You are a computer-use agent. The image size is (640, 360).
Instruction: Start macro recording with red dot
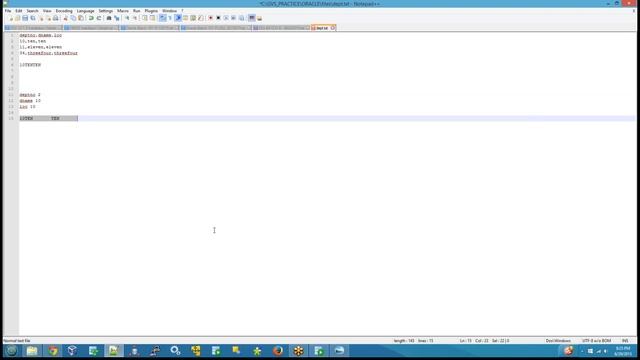(211, 18)
